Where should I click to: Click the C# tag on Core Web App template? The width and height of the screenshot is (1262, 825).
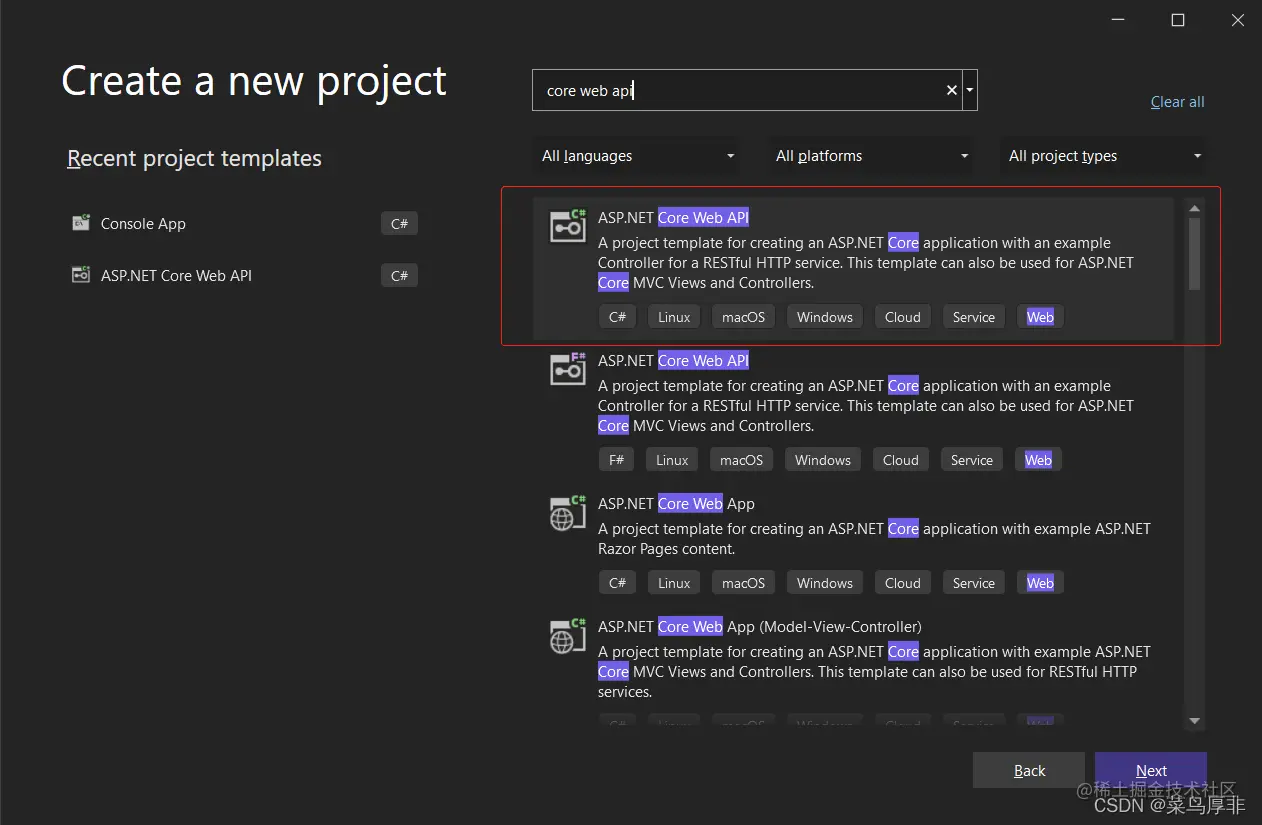pos(617,583)
